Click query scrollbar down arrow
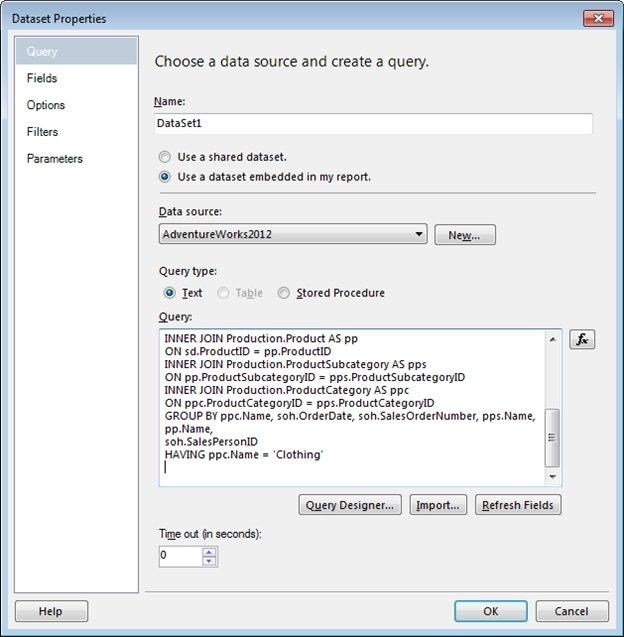 pos(552,477)
